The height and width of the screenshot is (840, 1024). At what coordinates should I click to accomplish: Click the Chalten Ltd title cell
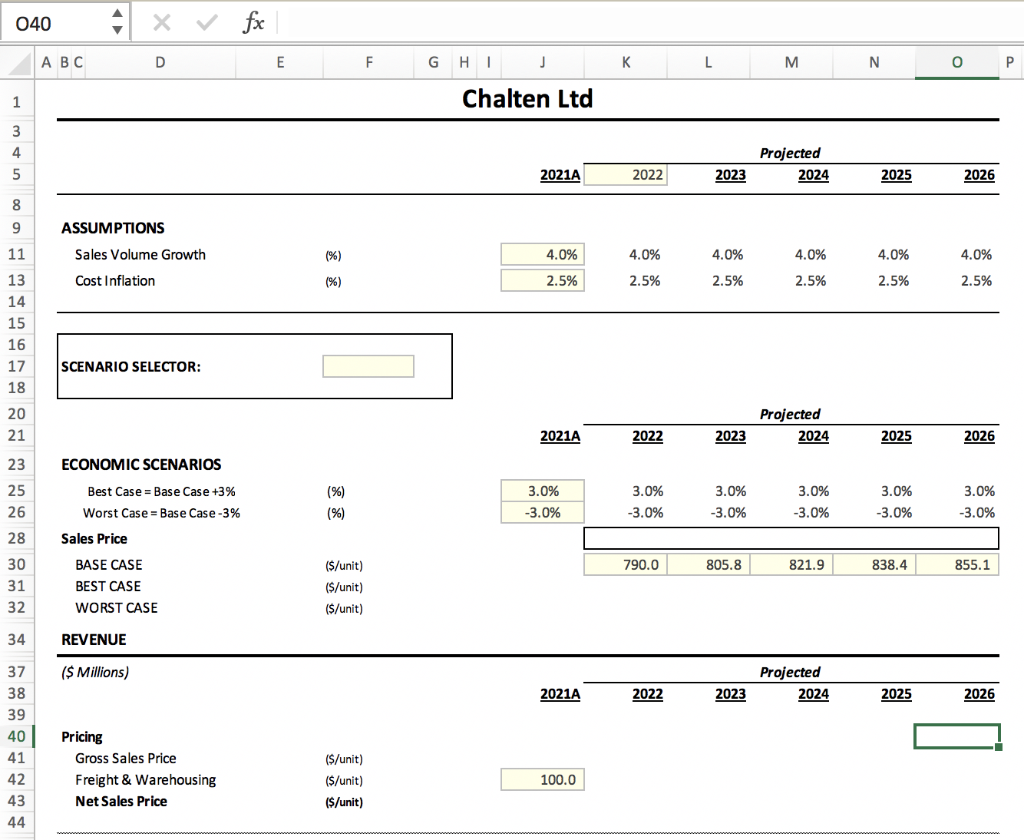pos(527,99)
